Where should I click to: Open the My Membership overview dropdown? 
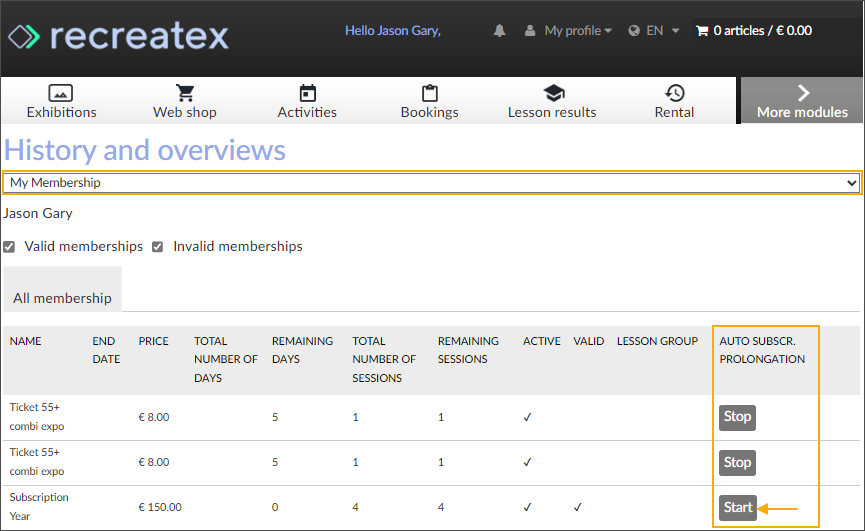[432, 183]
